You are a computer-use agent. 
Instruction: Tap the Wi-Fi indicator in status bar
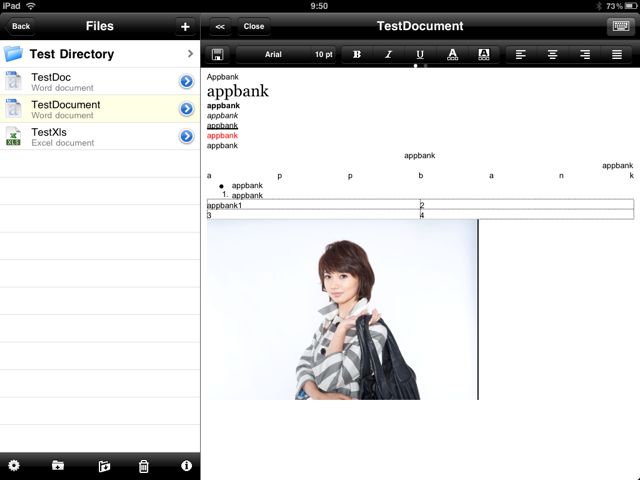[x=31, y=6]
